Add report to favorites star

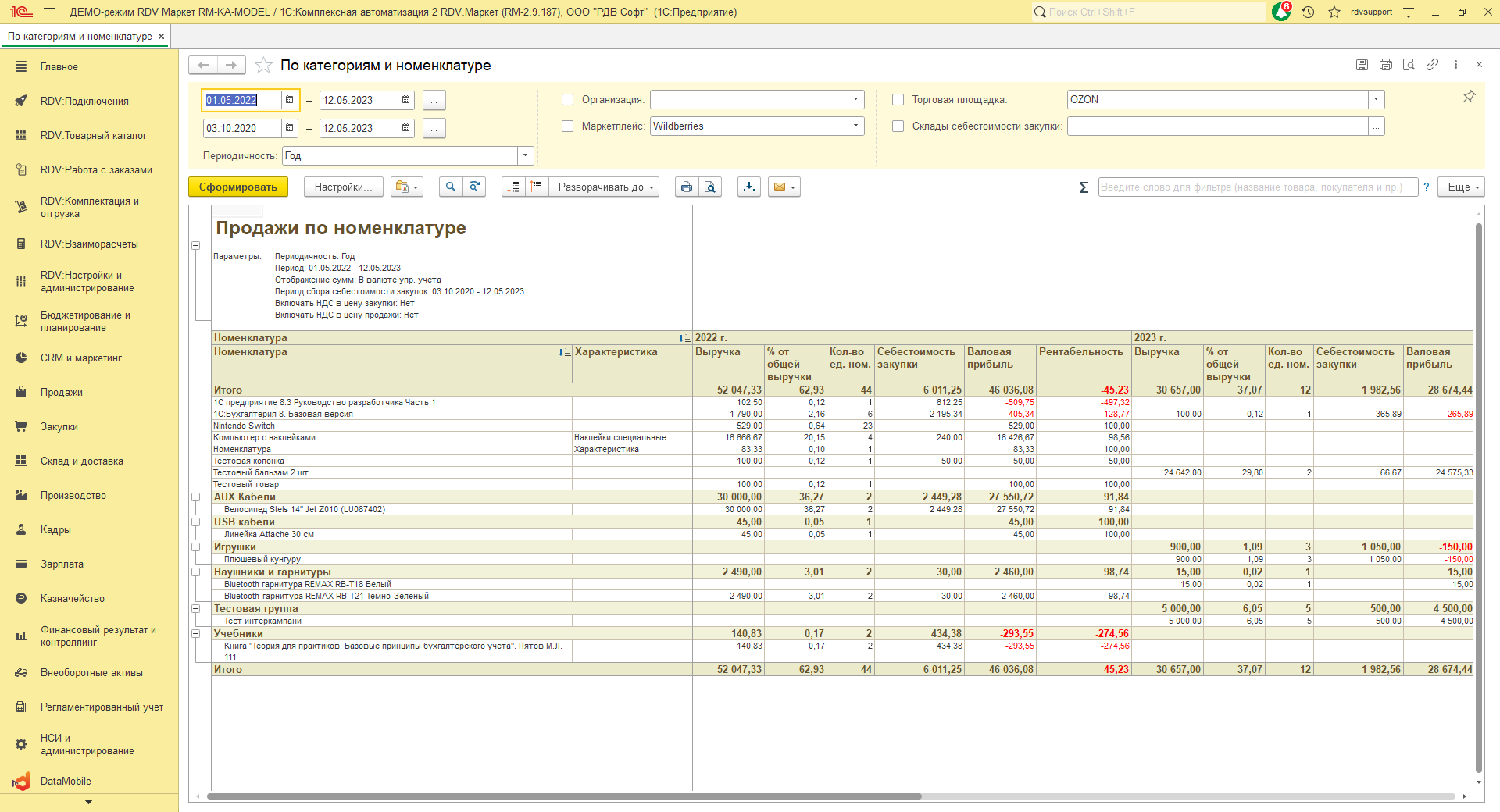[x=264, y=66]
